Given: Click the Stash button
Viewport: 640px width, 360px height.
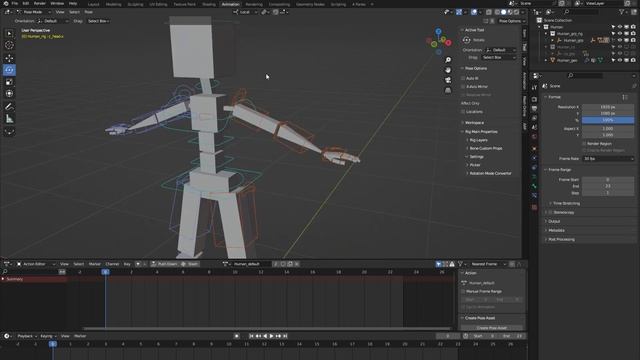Looking at the screenshot, I should pos(189,264).
